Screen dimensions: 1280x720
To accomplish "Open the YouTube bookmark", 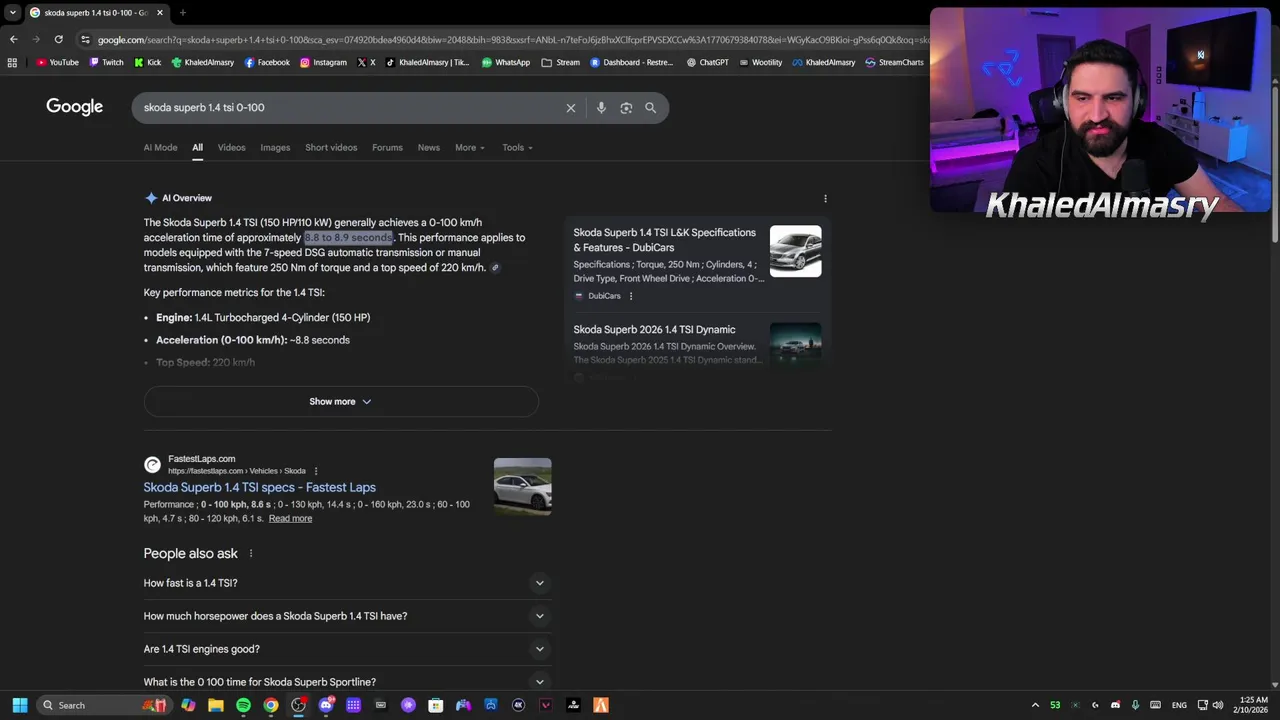I will point(57,62).
